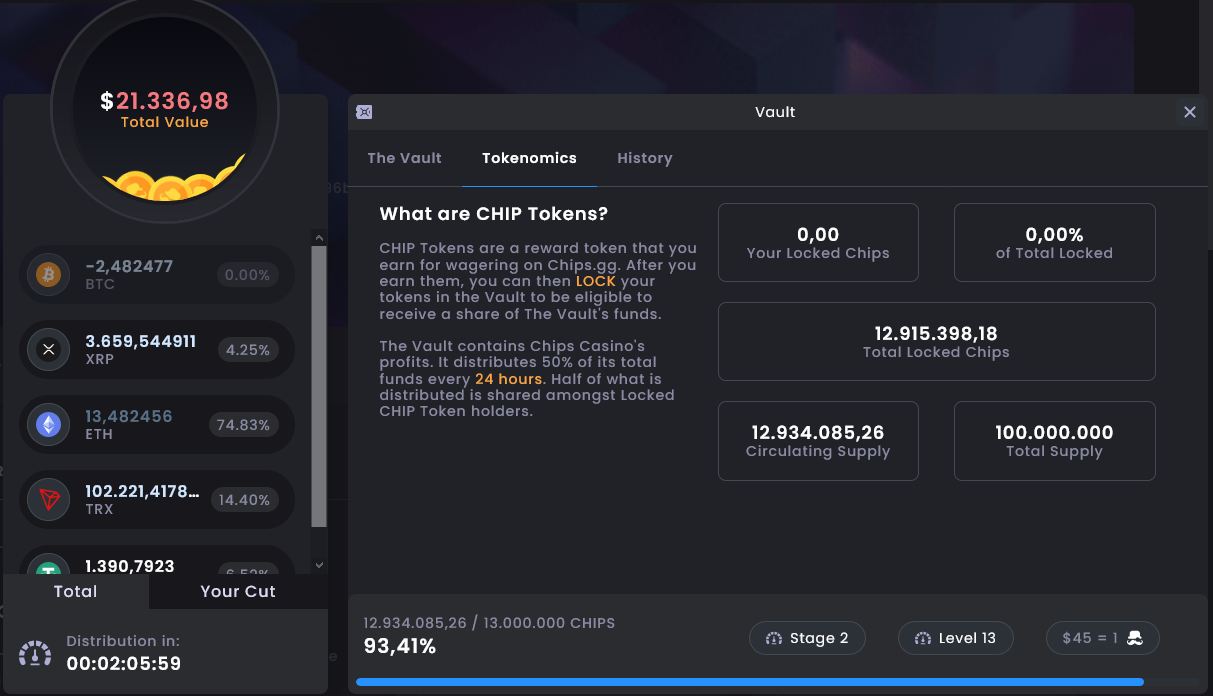Open the History tab
The height and width of the screenshot is (696, 1213).
pos(645,158)
